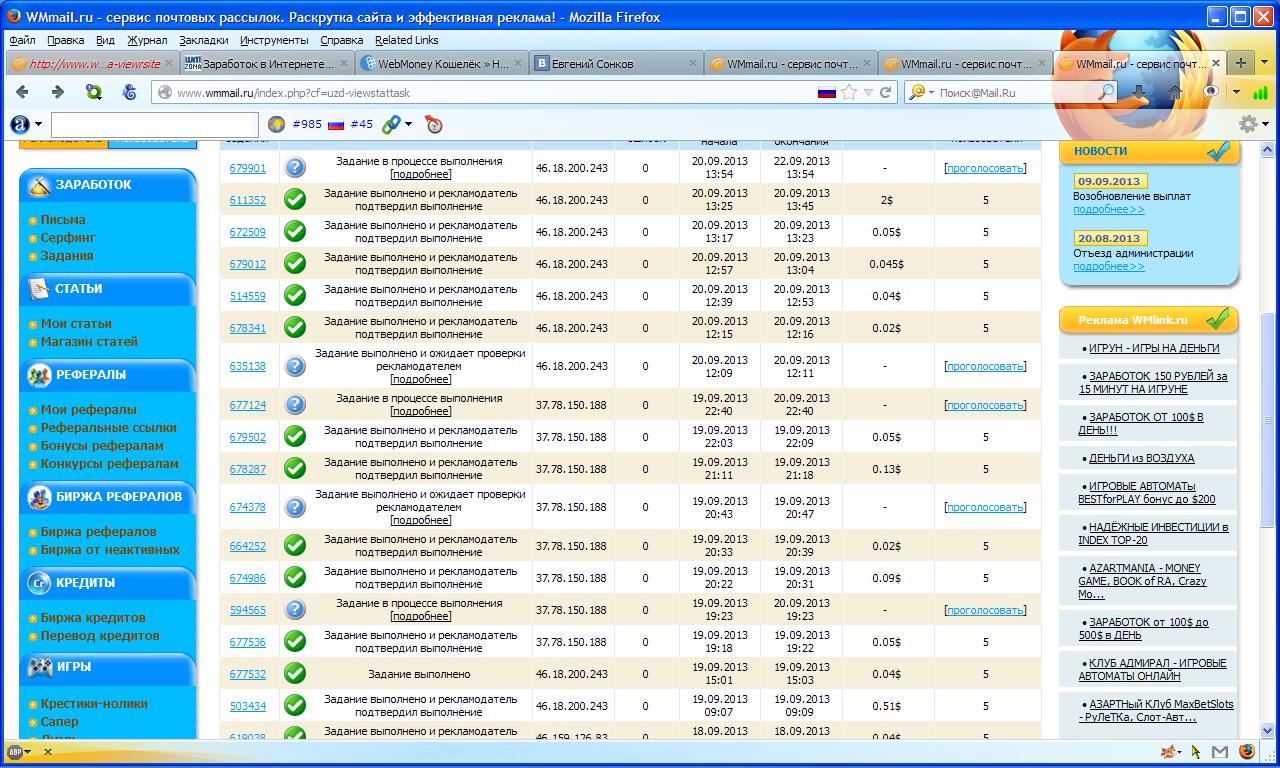Submit search with the magnifier in Поиск@Mail.Ru box
The image size is (1280, 768).
tap(1106, 92)
